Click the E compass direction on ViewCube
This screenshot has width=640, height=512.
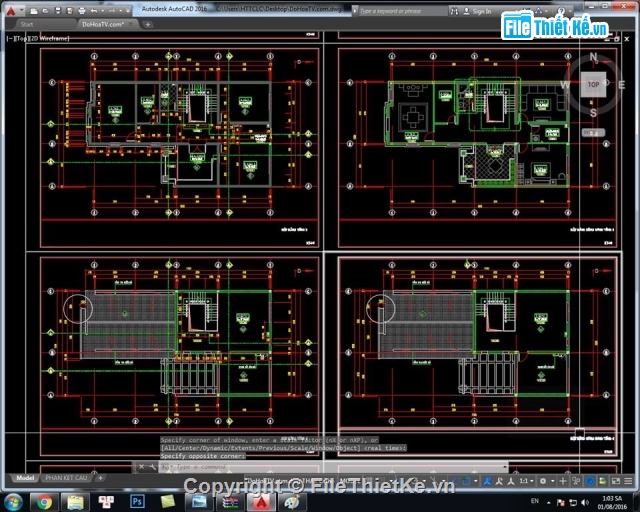(x=622, y=85)
